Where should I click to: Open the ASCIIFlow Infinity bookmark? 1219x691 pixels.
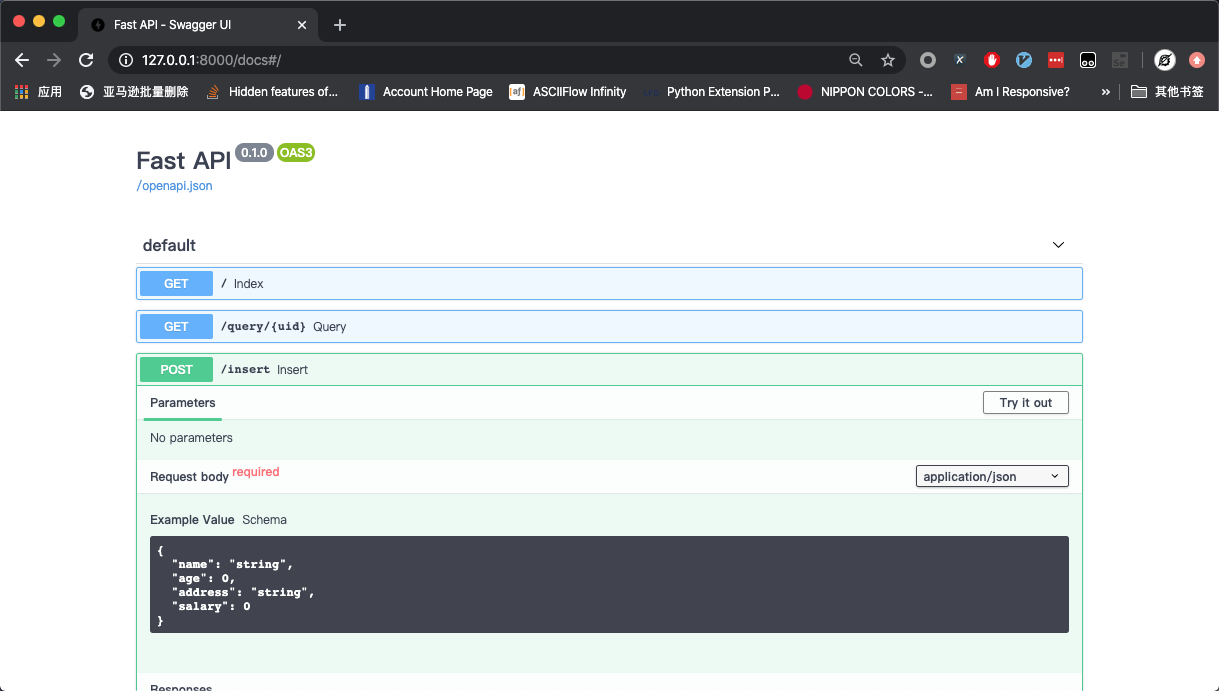pyautogui.click(x=568, y=92)
